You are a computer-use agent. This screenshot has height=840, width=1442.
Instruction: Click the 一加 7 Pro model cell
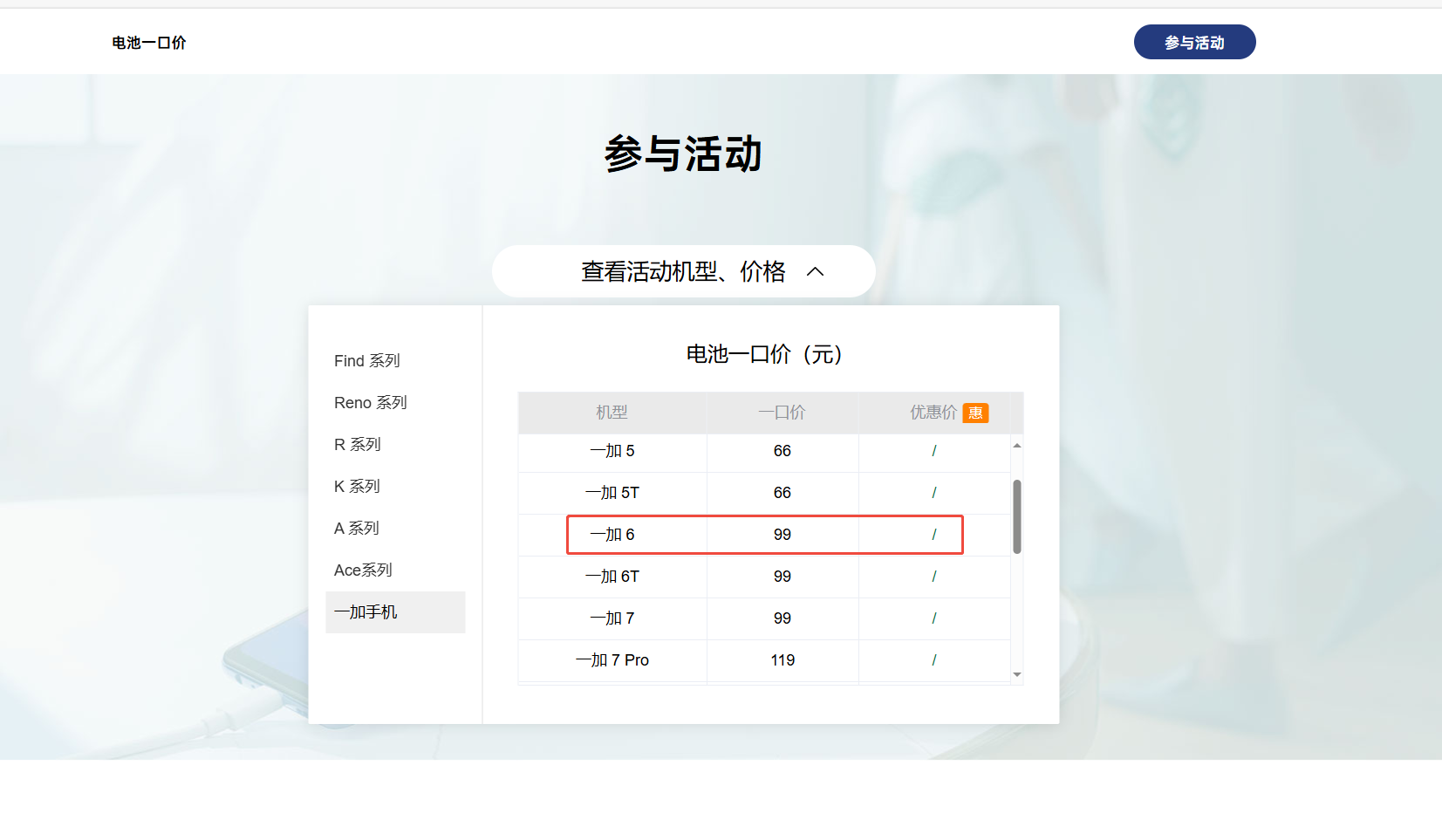pyautogui.click(x=612, y=660)
